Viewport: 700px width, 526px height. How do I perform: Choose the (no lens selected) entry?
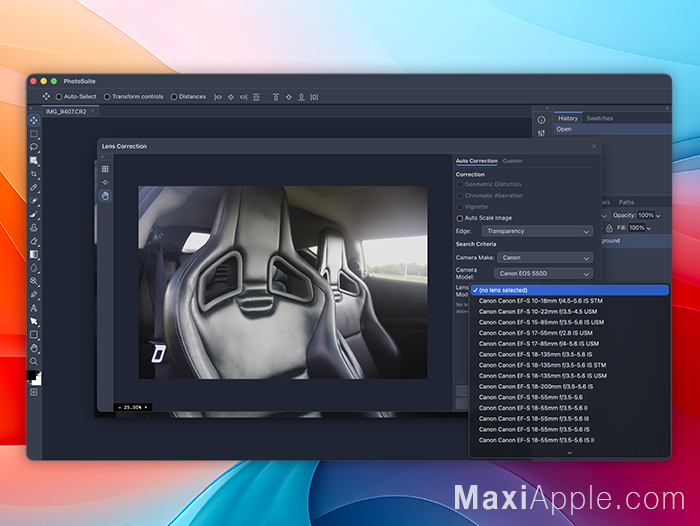pyautogui.click(x=570, y=290)
